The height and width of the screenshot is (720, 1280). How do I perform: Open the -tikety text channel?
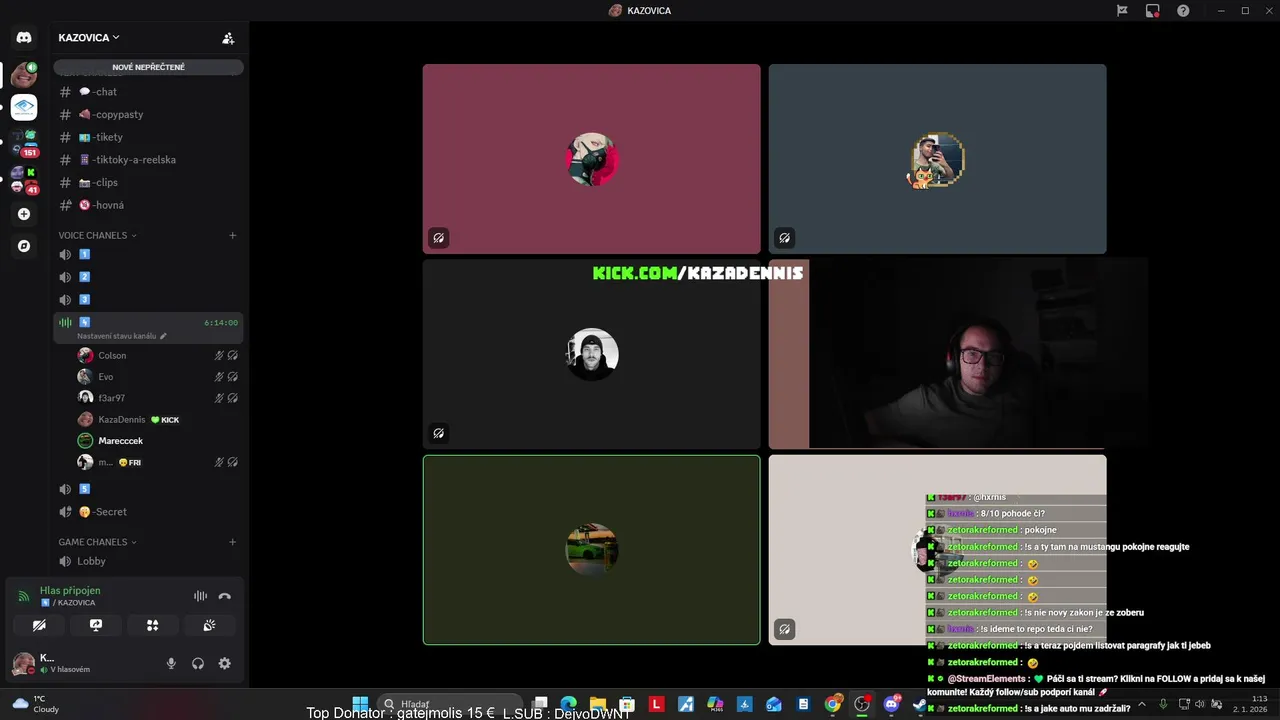pyautogui.click(x=148, y=137)
